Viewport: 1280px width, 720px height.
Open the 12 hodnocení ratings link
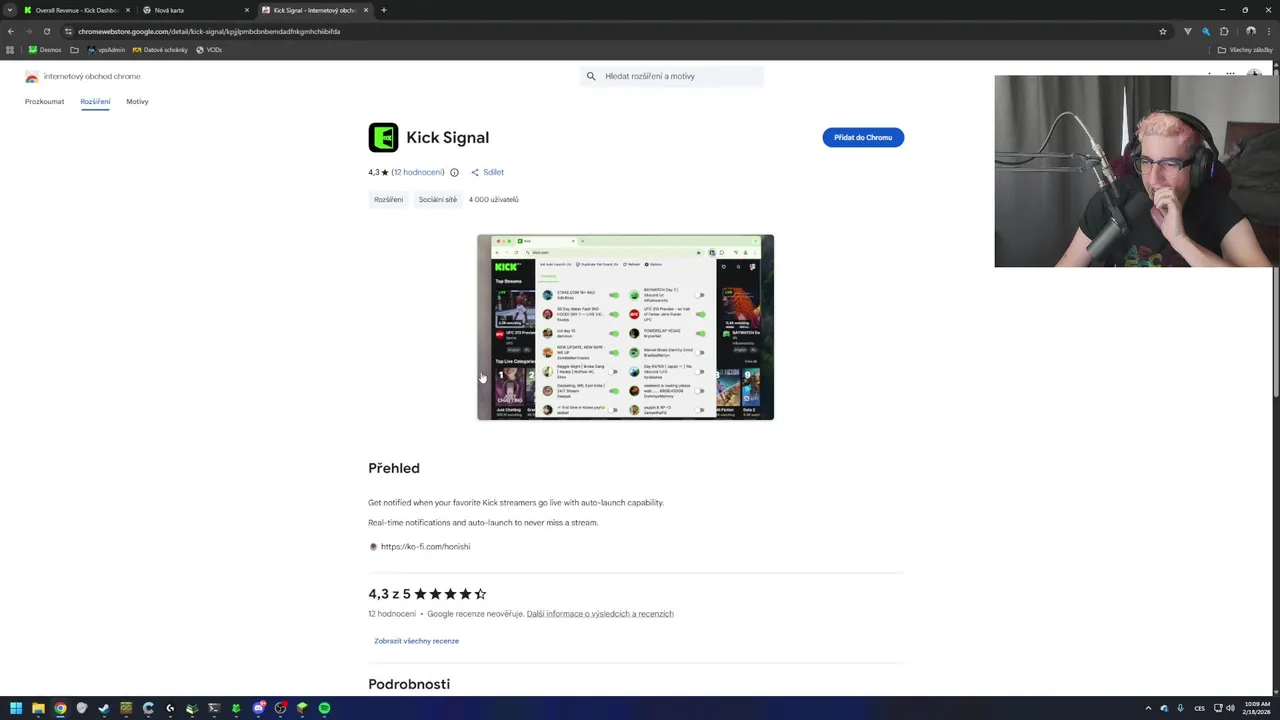click(418, 172)
